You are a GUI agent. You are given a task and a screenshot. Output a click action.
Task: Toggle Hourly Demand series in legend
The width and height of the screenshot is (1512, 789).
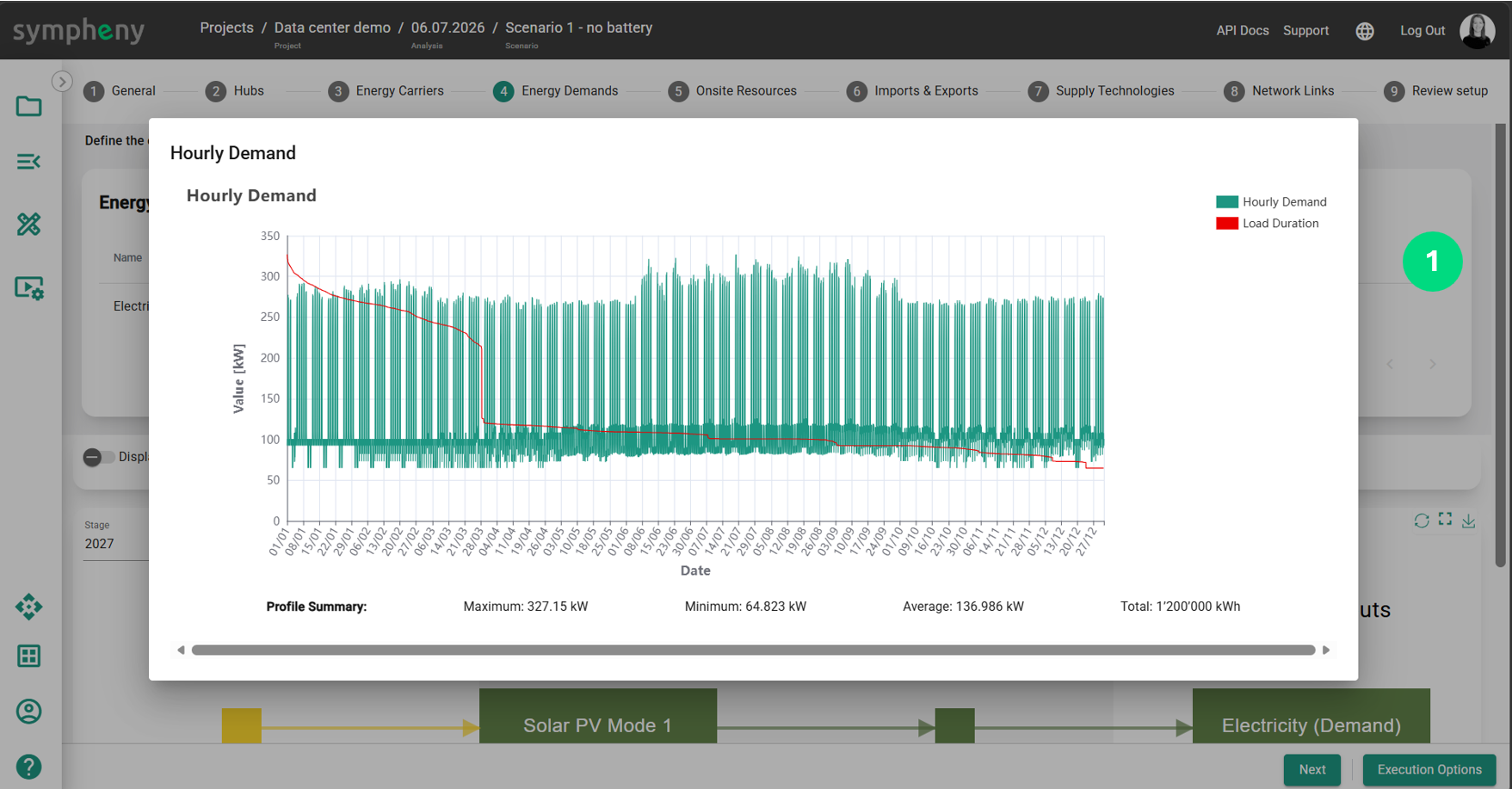(x=1271, y=202)
